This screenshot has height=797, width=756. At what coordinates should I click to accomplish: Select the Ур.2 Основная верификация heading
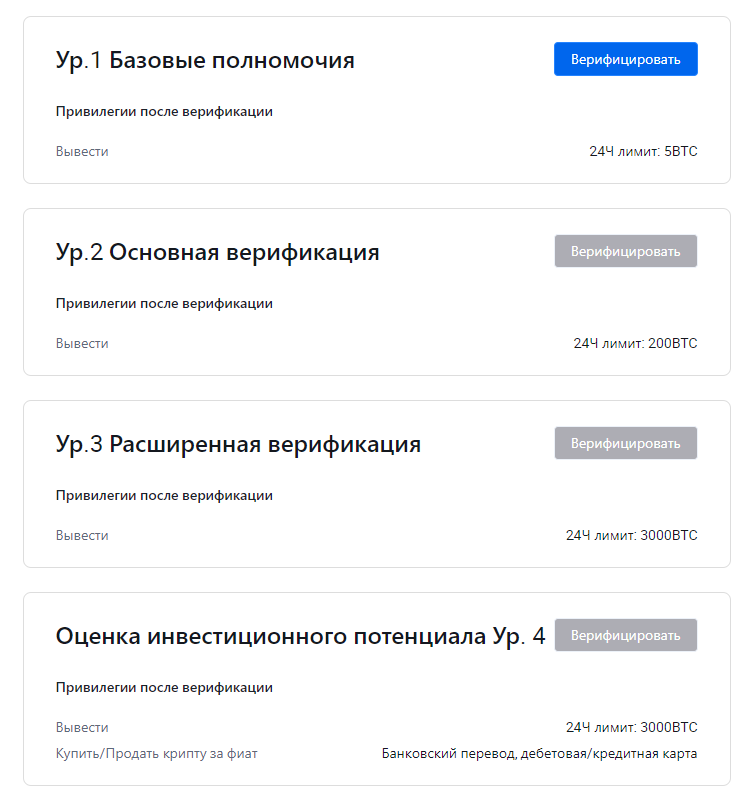[x=218, y=253]
